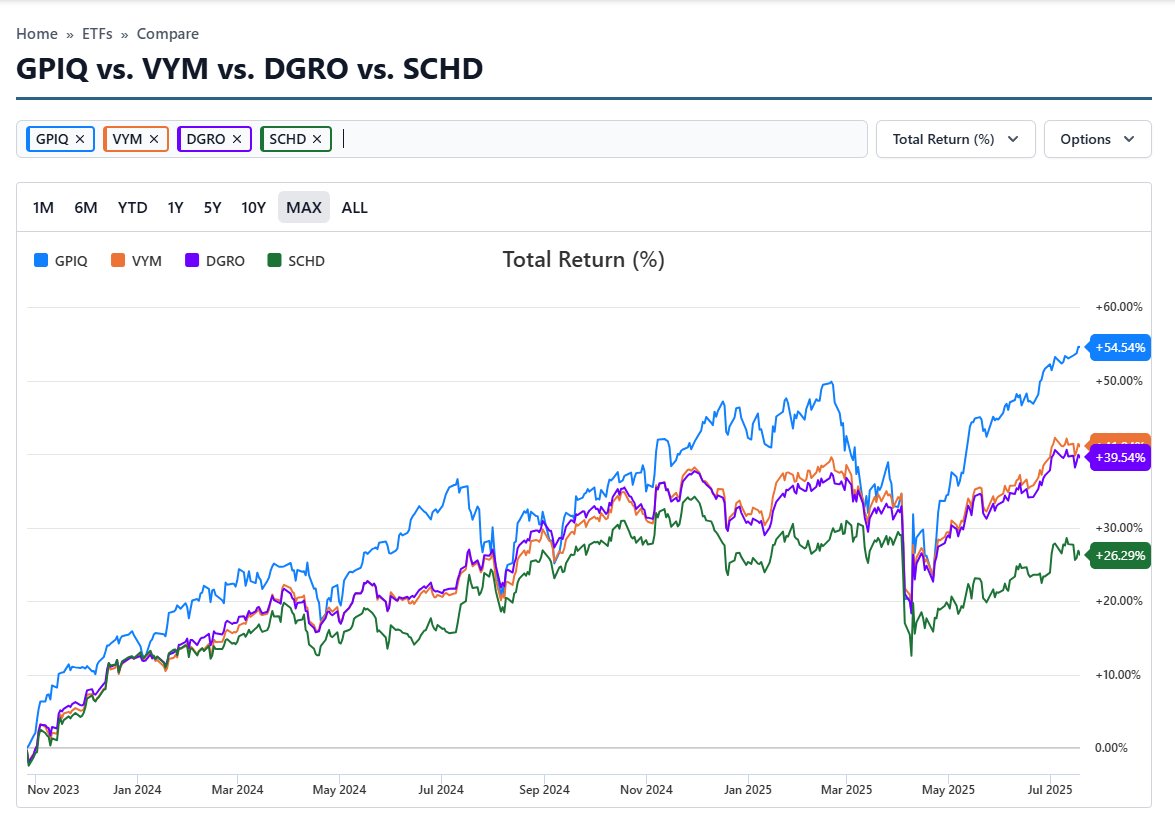Remove GPIQ ticker with its X icon
1175x834 pixels.
(x=79, y=139)
